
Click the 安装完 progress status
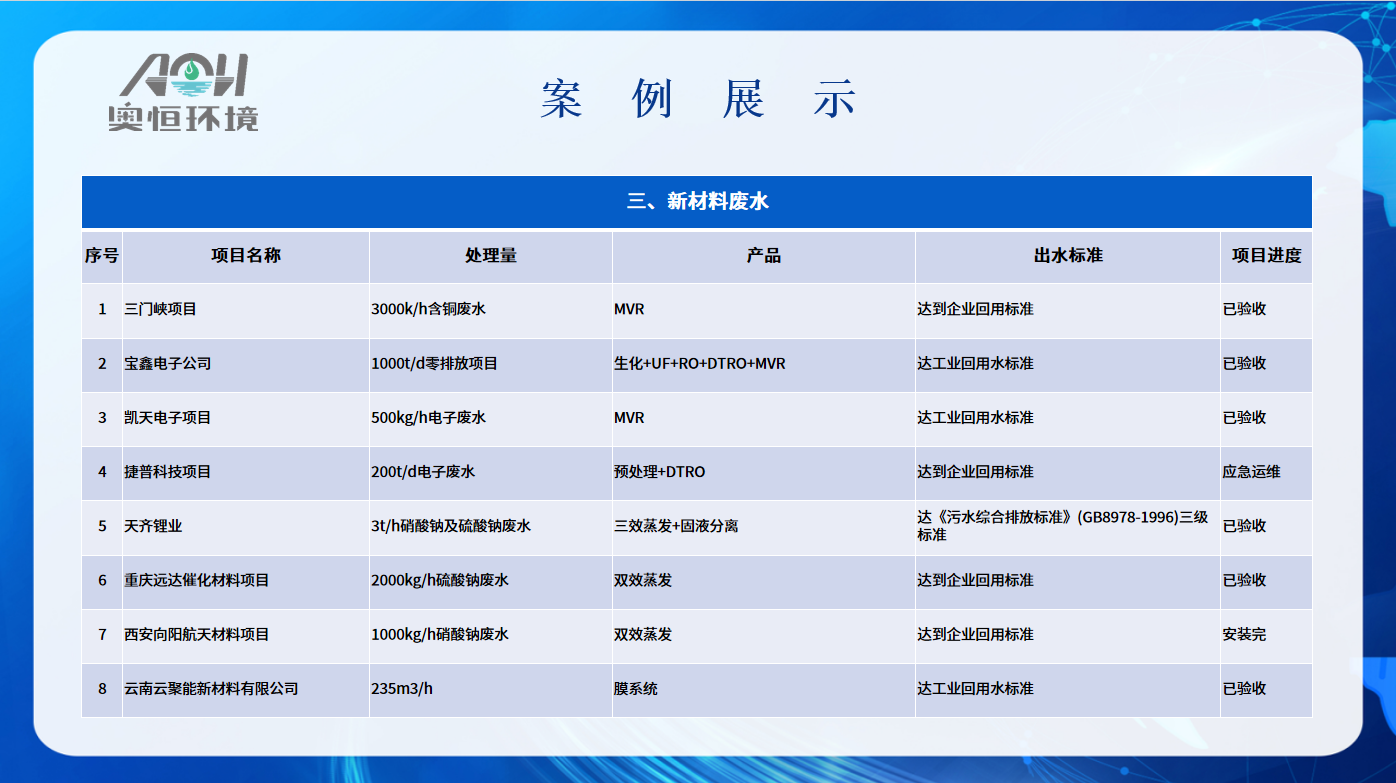[x=1244, y=635]
